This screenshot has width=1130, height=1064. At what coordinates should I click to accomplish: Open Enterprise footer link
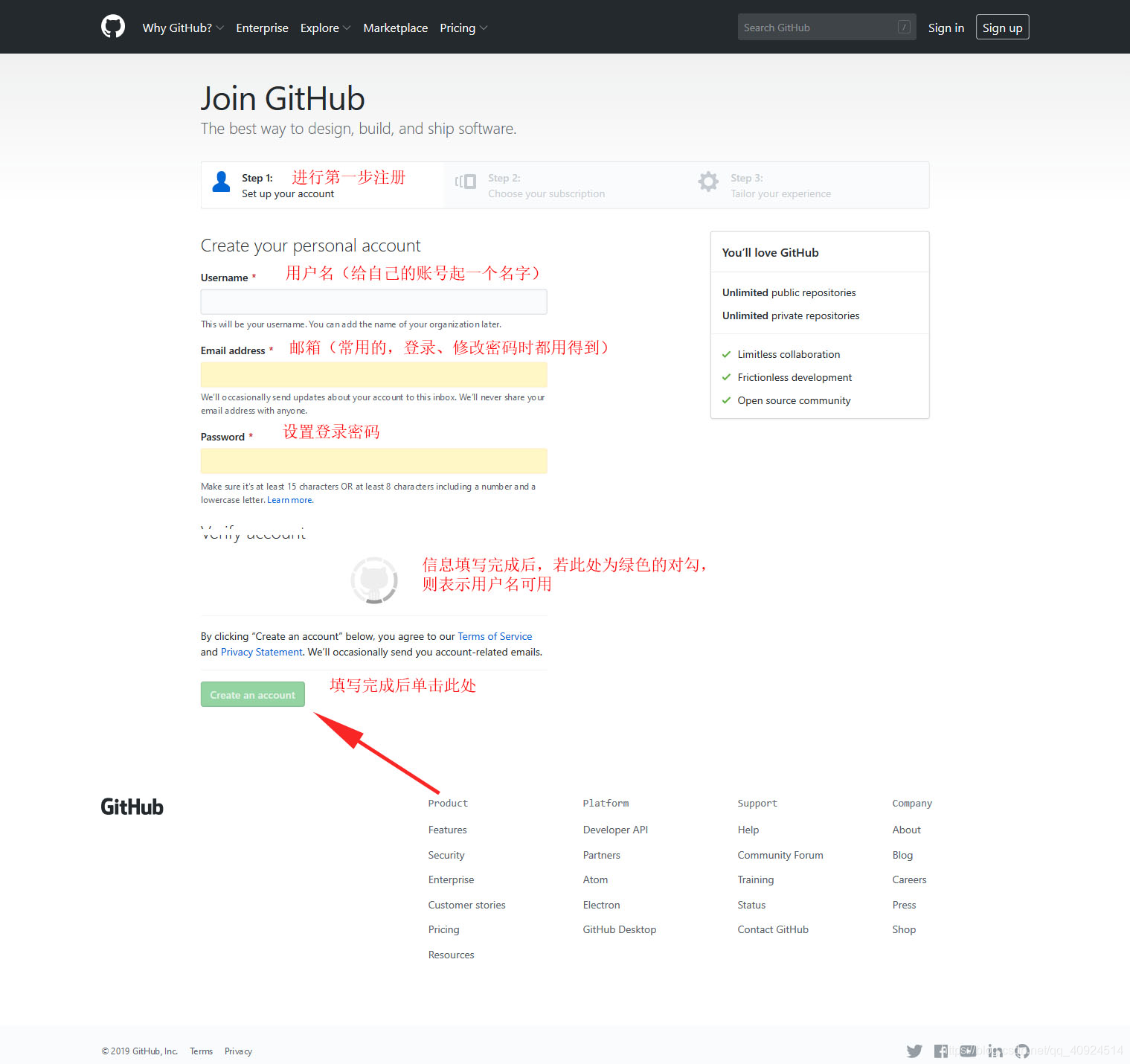[451, 879]
